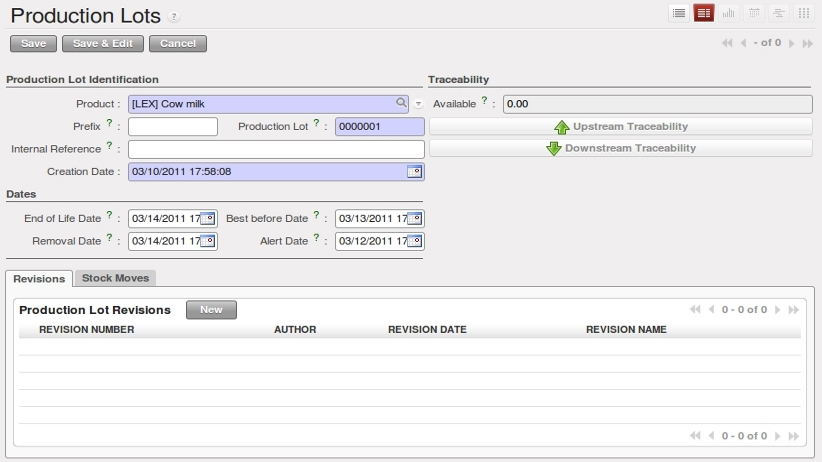The height and width of the screenshot is (462, 822).
Task: Select the Revisions tab
Action: click(x=40, y=279)
